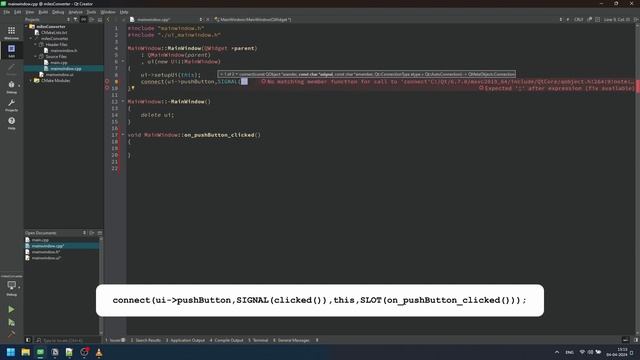The image size is (640, 360).
Task: Open the Help menu
Action: click(124, 12)
